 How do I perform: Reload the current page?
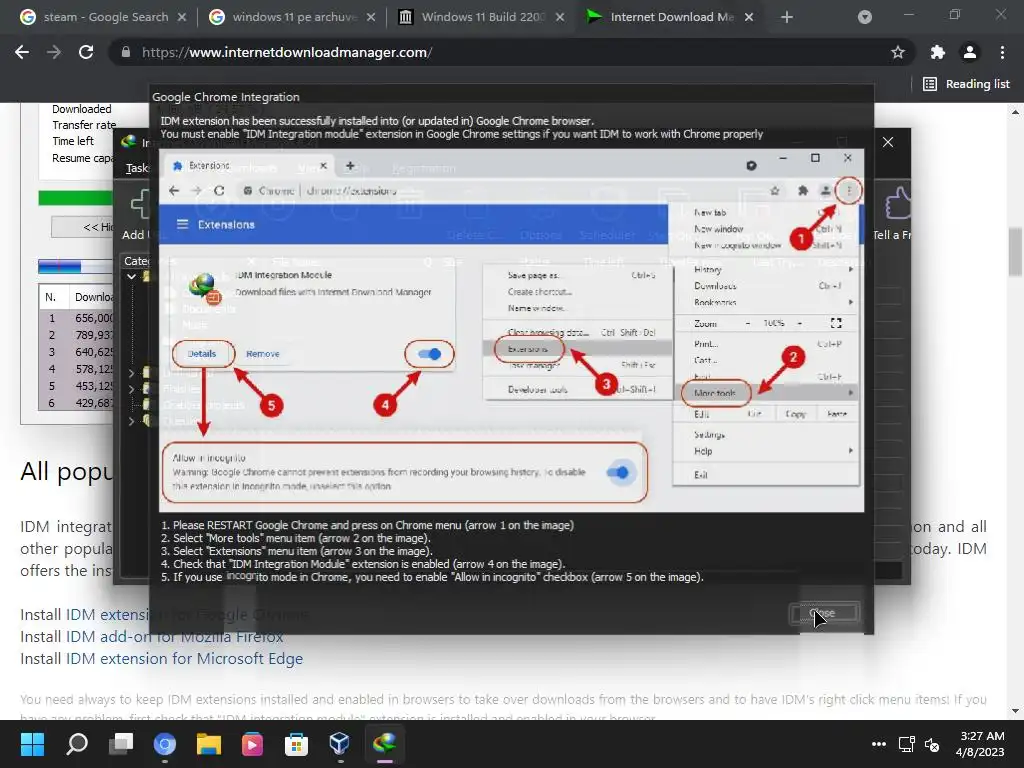point(86,52)
